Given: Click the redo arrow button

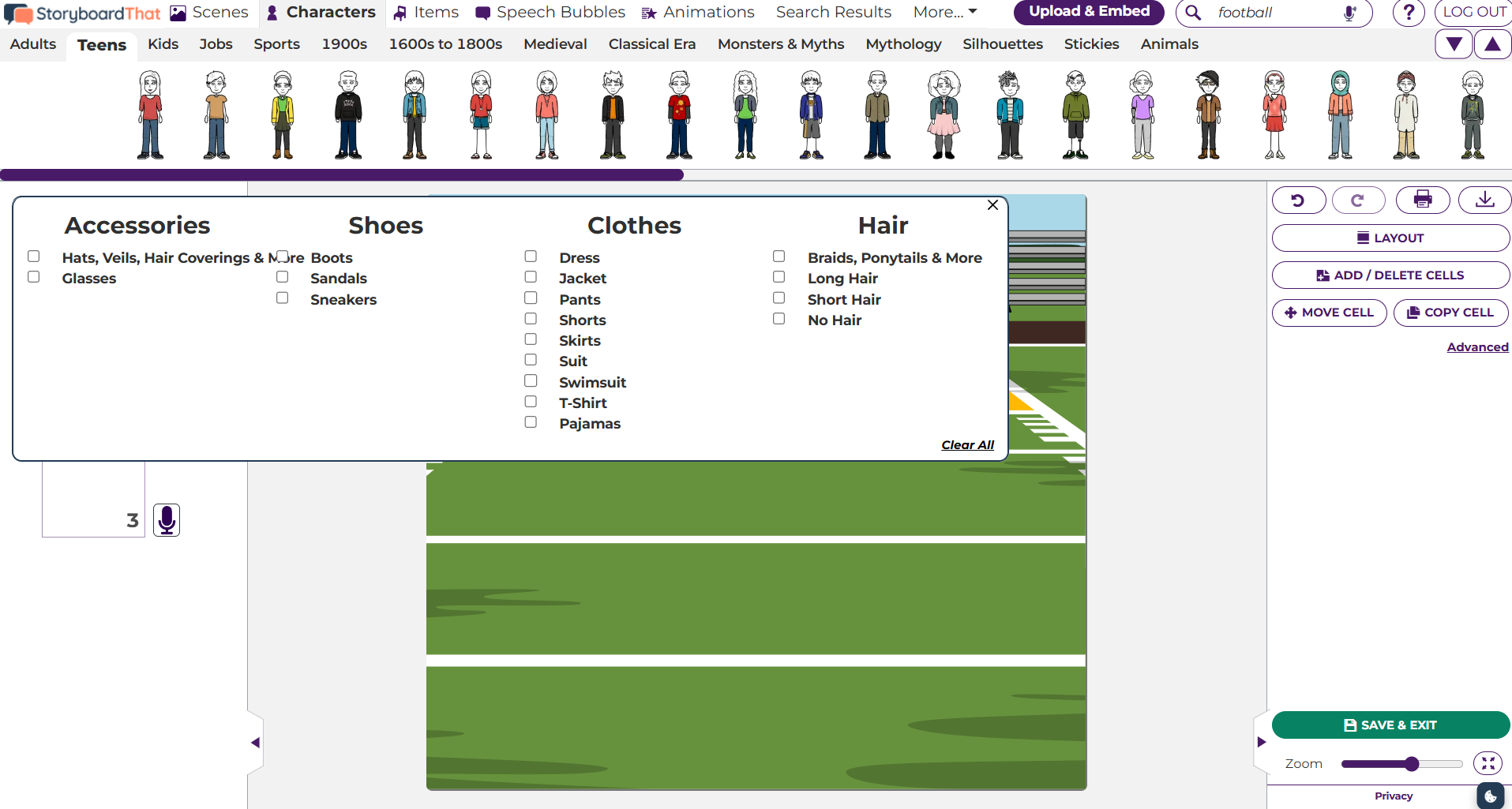Looking at the screenshot, I should pyautogui.click(x=1358, y=200).
